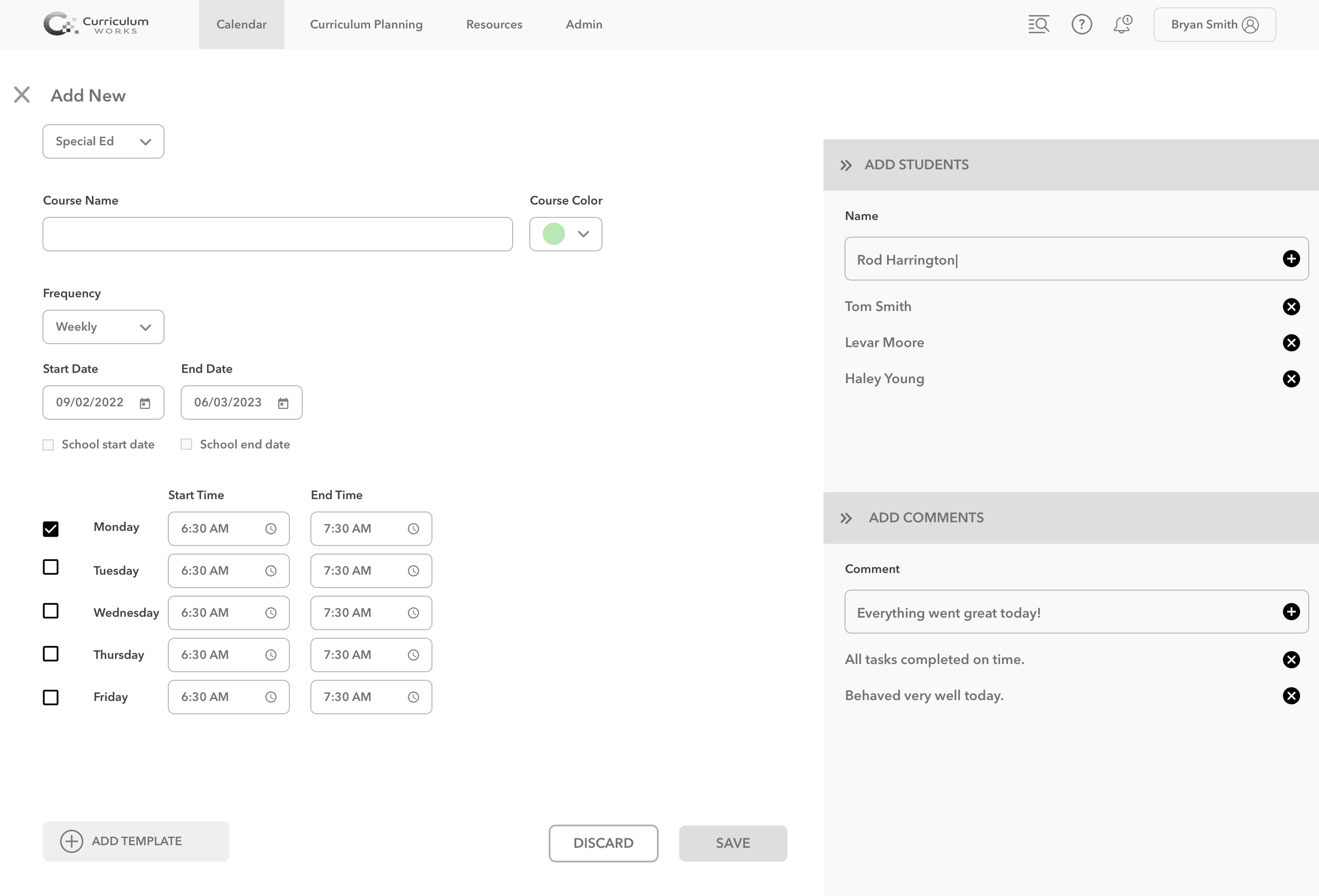Check the Friday checkbox
This screenshot has height=896, width=1319.
coord(51,697)
